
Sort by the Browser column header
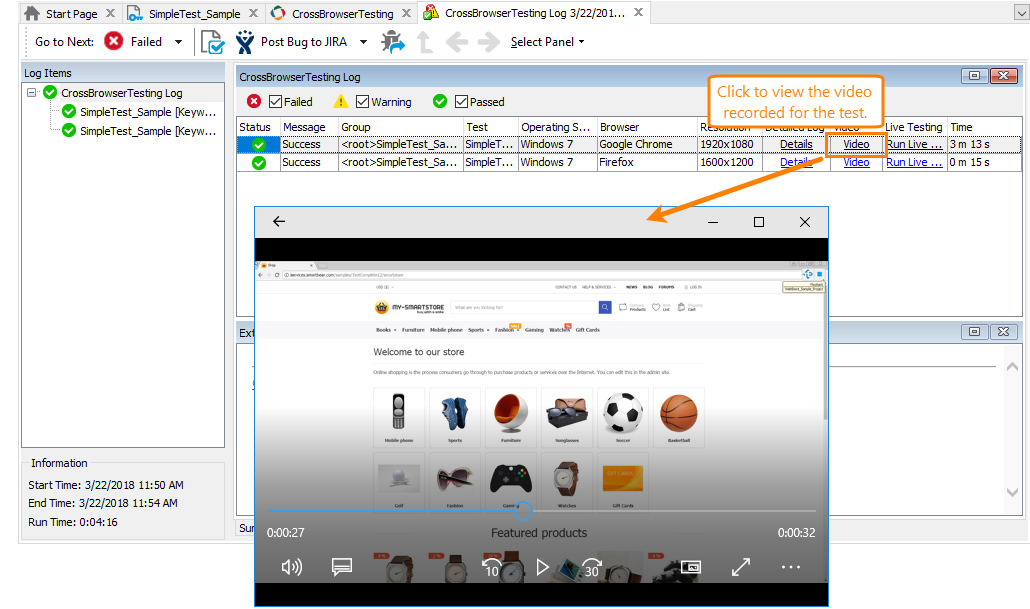coord(647,127)
